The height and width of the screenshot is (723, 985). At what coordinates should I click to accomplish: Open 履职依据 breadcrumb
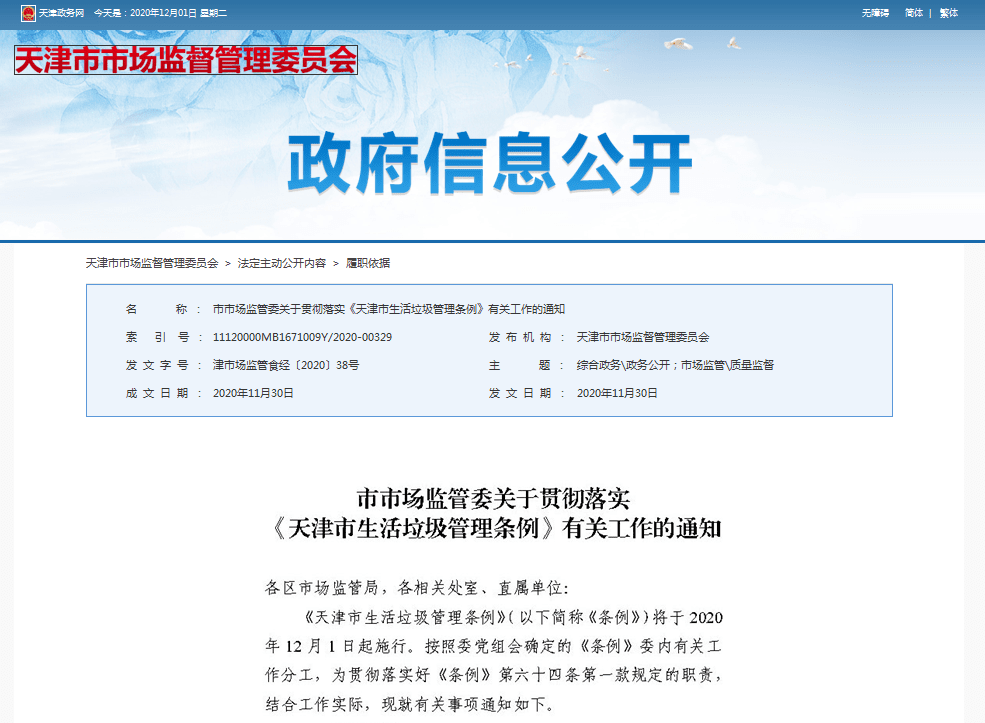coord(368,263)
